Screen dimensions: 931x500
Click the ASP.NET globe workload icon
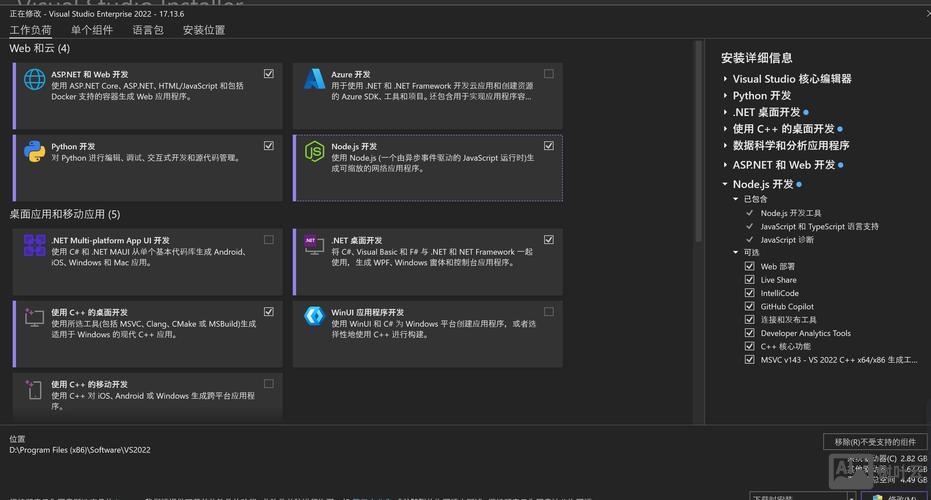tap(34, 80)
